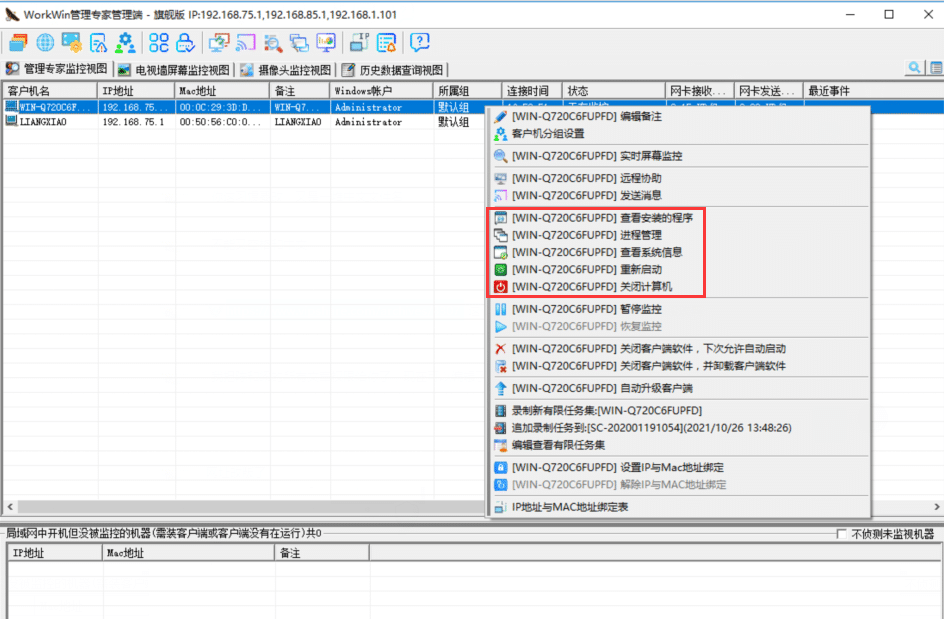
Task: Click the client list scrollbar right arrow
Action: click(x=936, y=507)
